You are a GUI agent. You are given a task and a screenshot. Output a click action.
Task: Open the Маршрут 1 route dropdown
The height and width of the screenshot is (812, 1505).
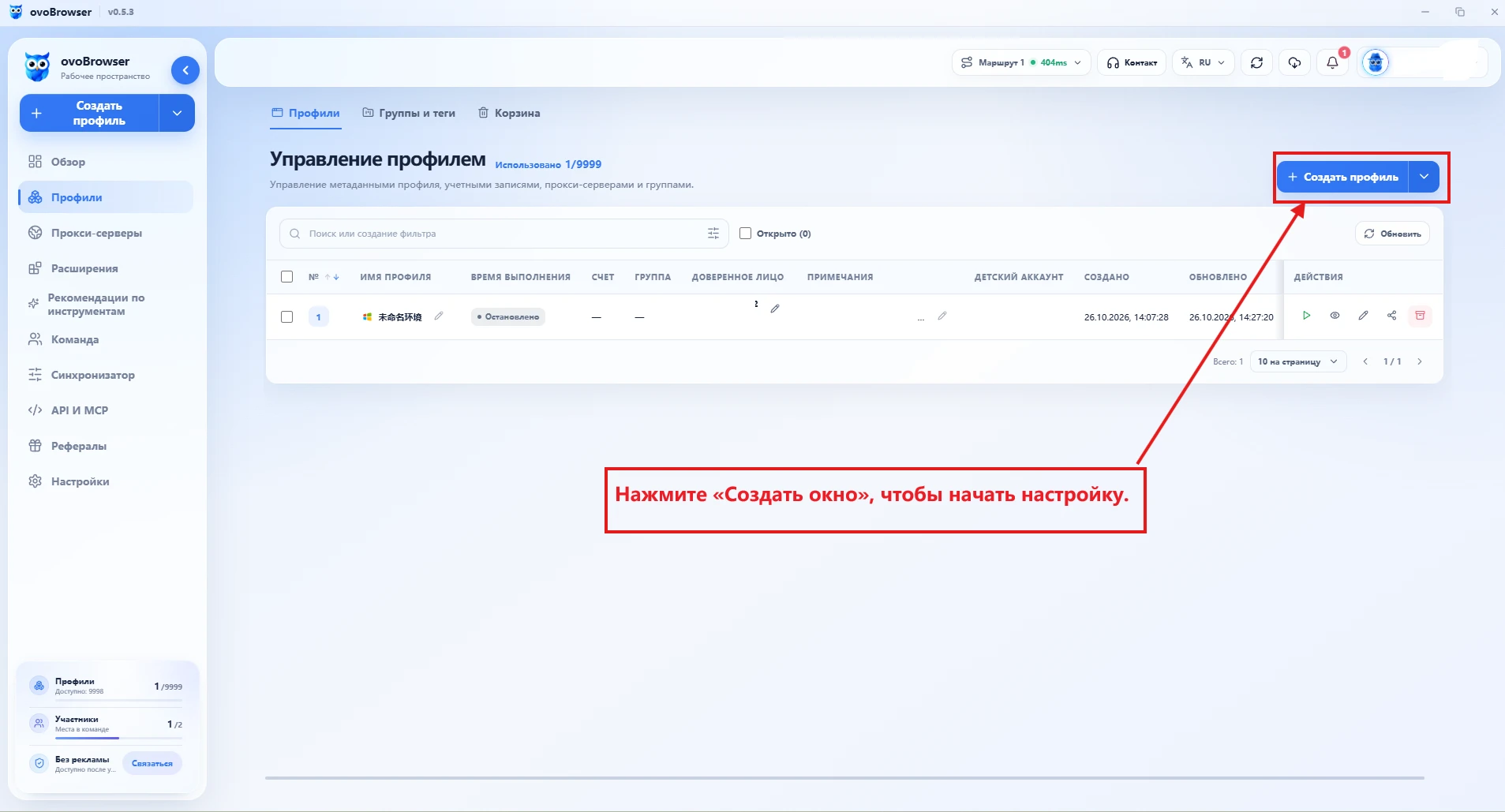pos(1021,62)
